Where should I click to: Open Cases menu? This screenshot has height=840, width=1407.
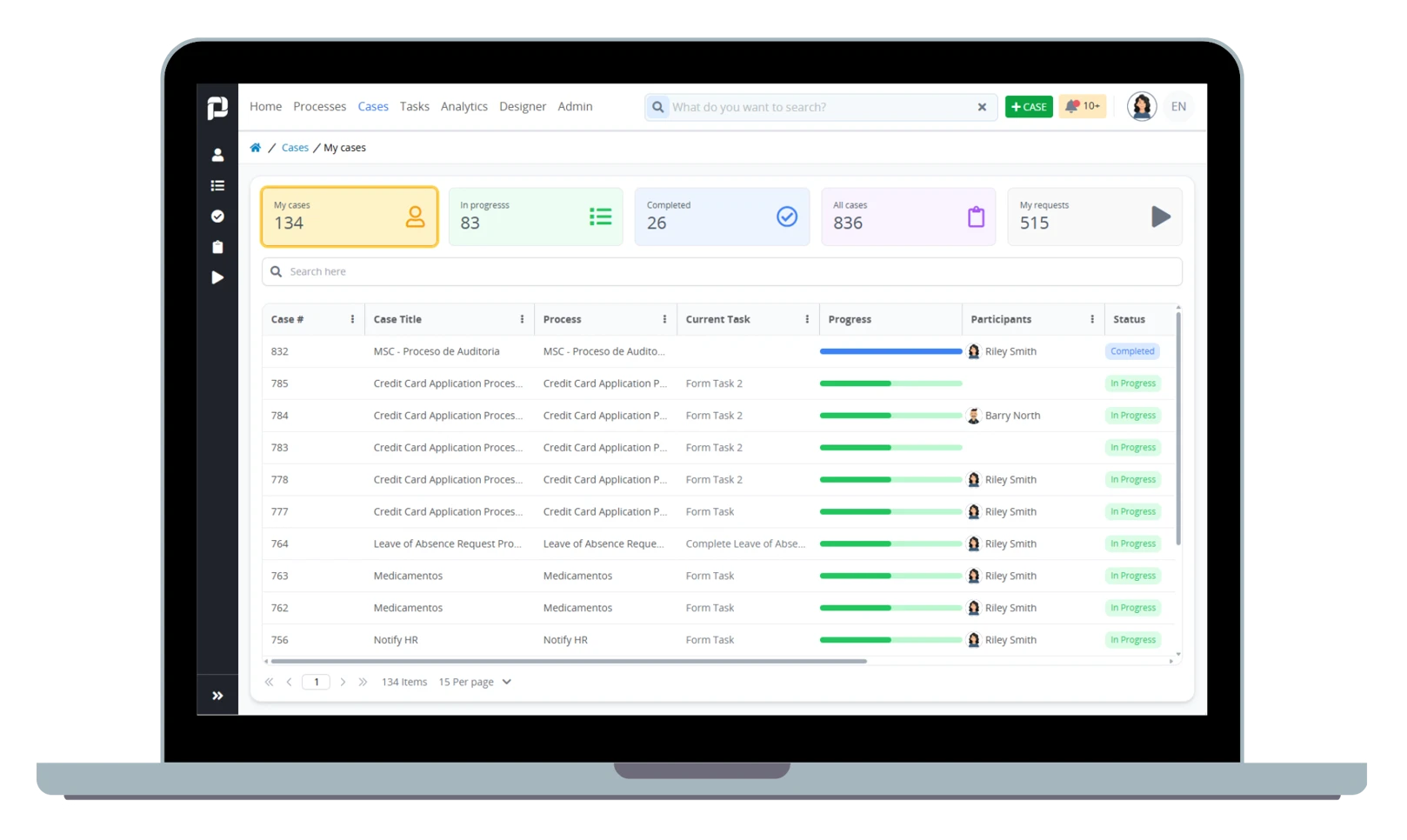coord(373,106)
